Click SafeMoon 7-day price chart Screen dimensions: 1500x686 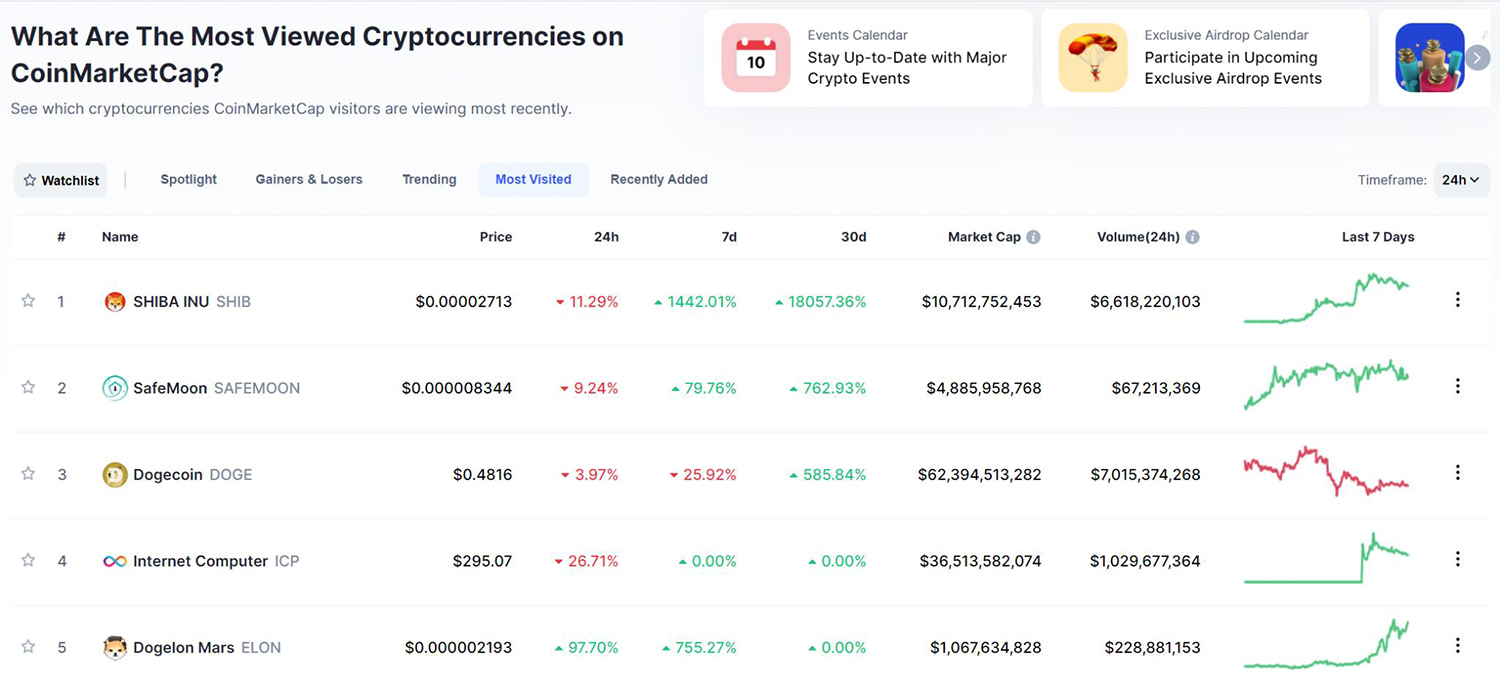coord(1326,385)
